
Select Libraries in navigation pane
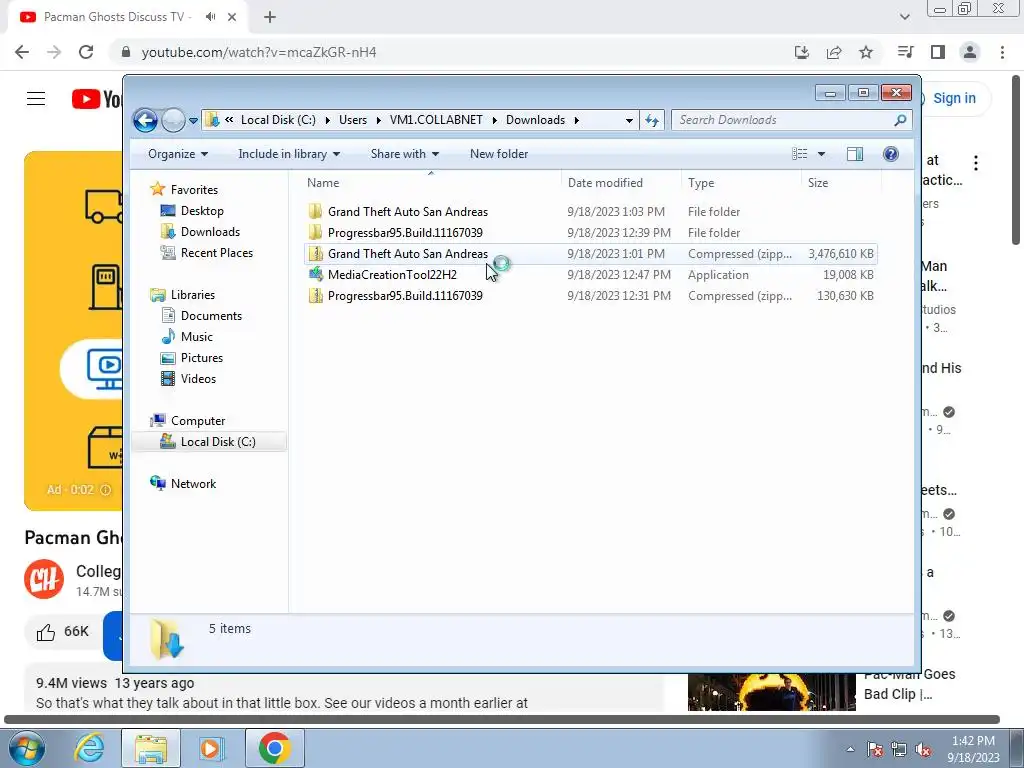click(x=193, y=295)
